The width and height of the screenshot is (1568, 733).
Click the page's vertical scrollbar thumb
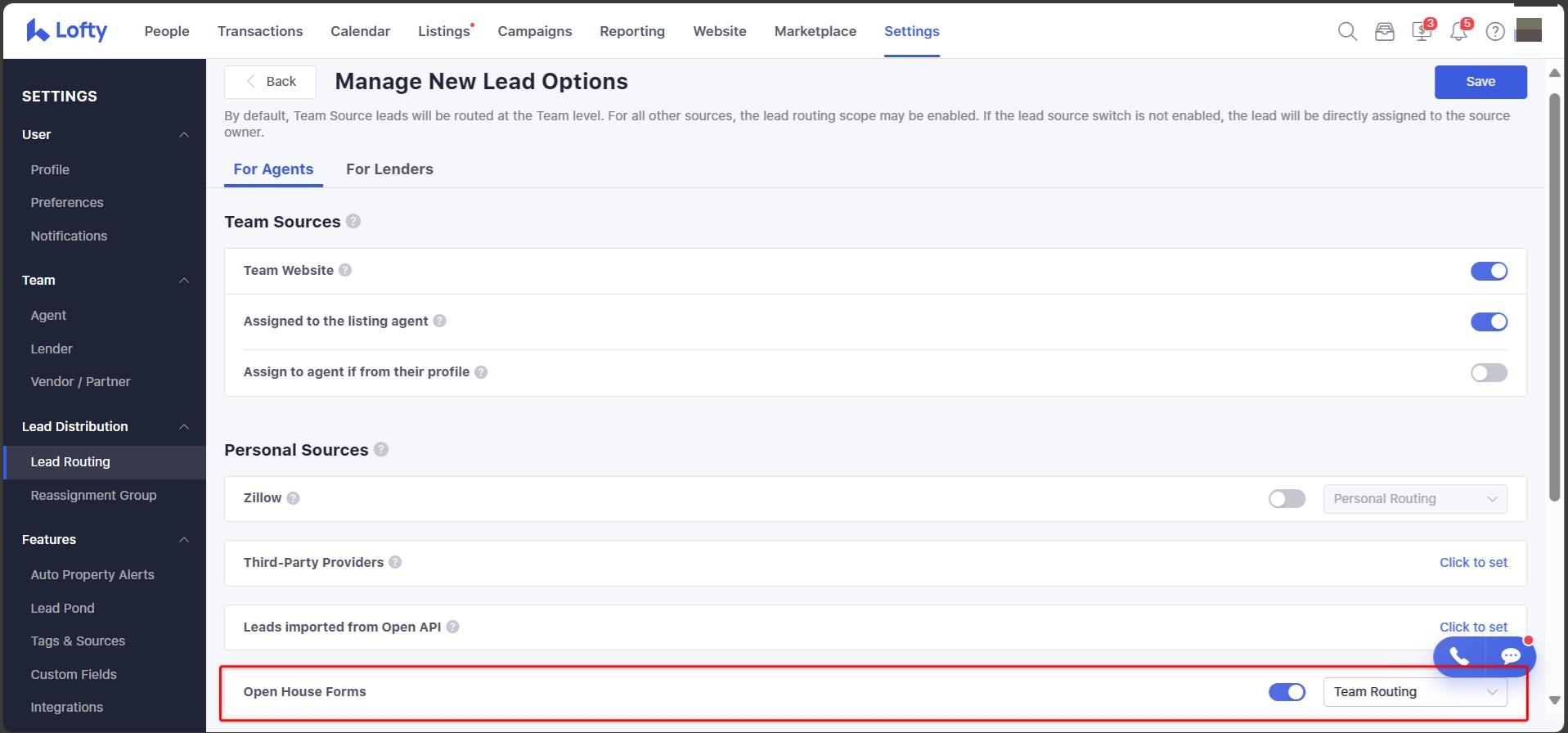pyautogui.click(x=1554, y=295)
